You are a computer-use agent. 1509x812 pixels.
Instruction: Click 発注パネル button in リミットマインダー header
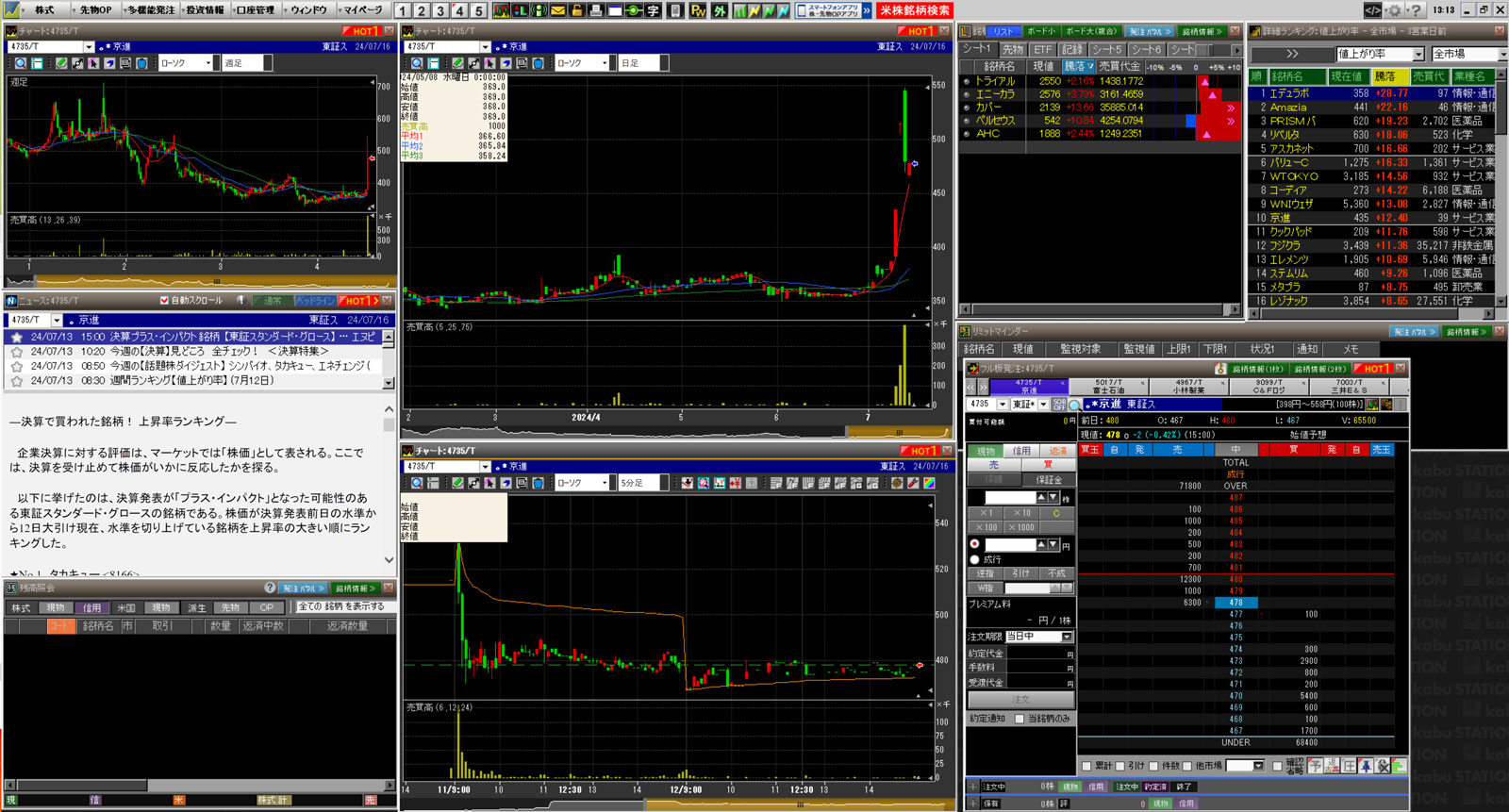[1414, 331]
